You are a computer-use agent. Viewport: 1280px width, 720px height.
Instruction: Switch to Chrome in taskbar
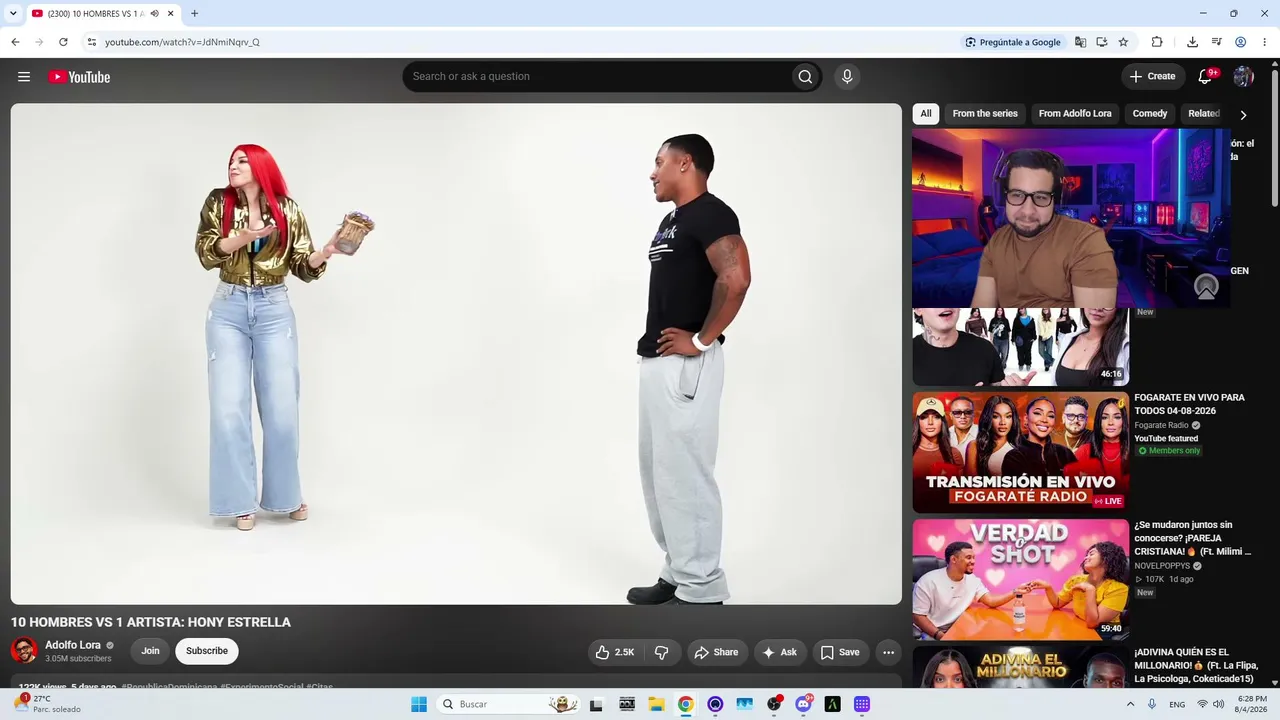685,704
